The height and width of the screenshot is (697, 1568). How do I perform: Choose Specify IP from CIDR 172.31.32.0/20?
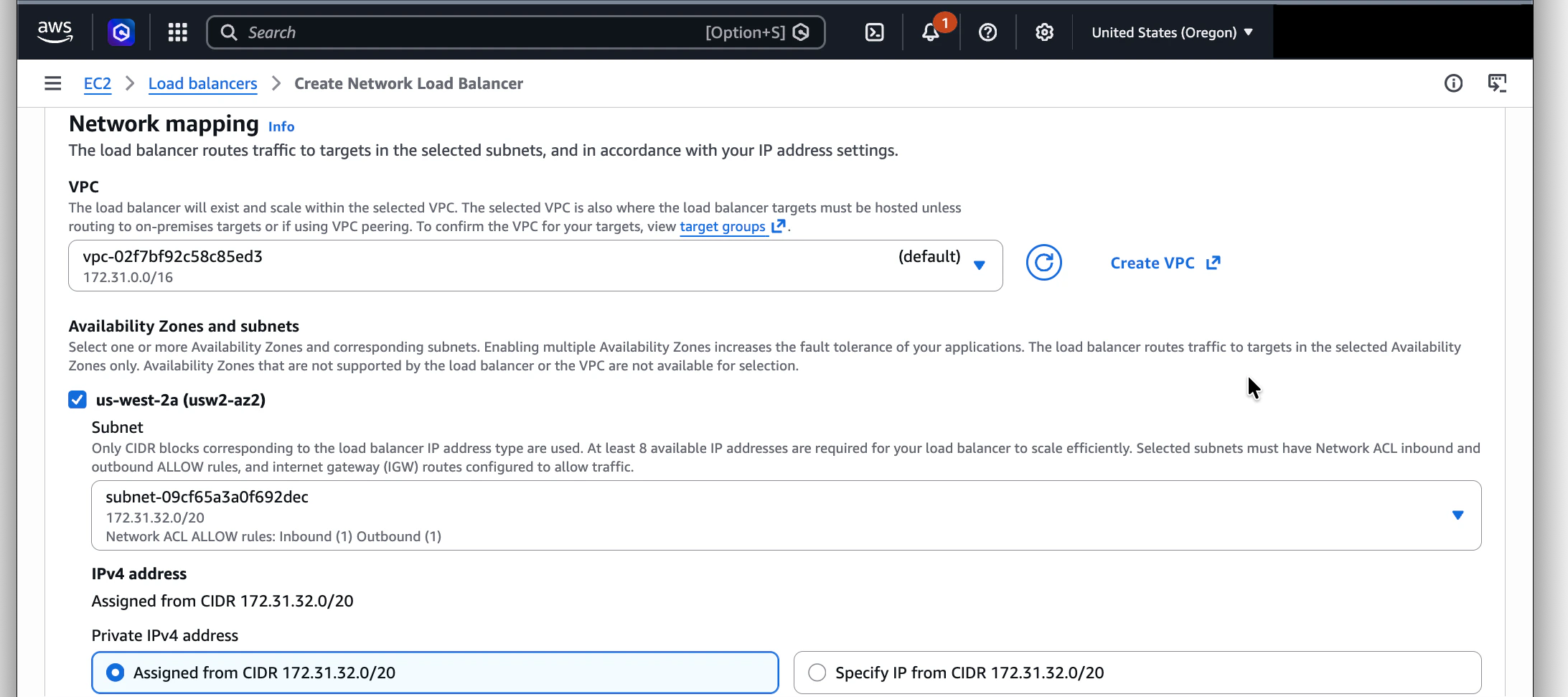(817, 673)
